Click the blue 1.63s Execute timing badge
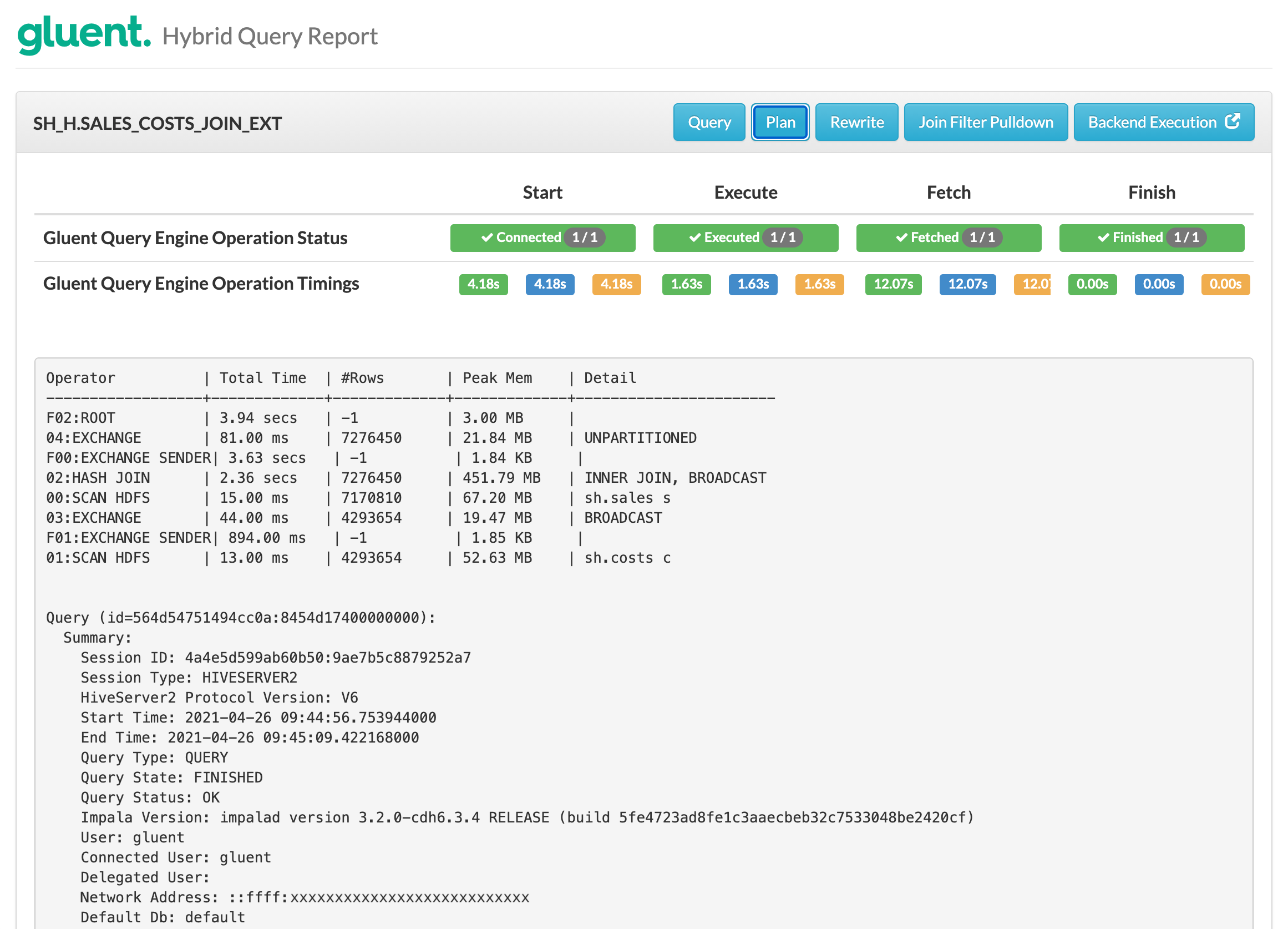1288x929 pixels. click(x=753, y=284)
